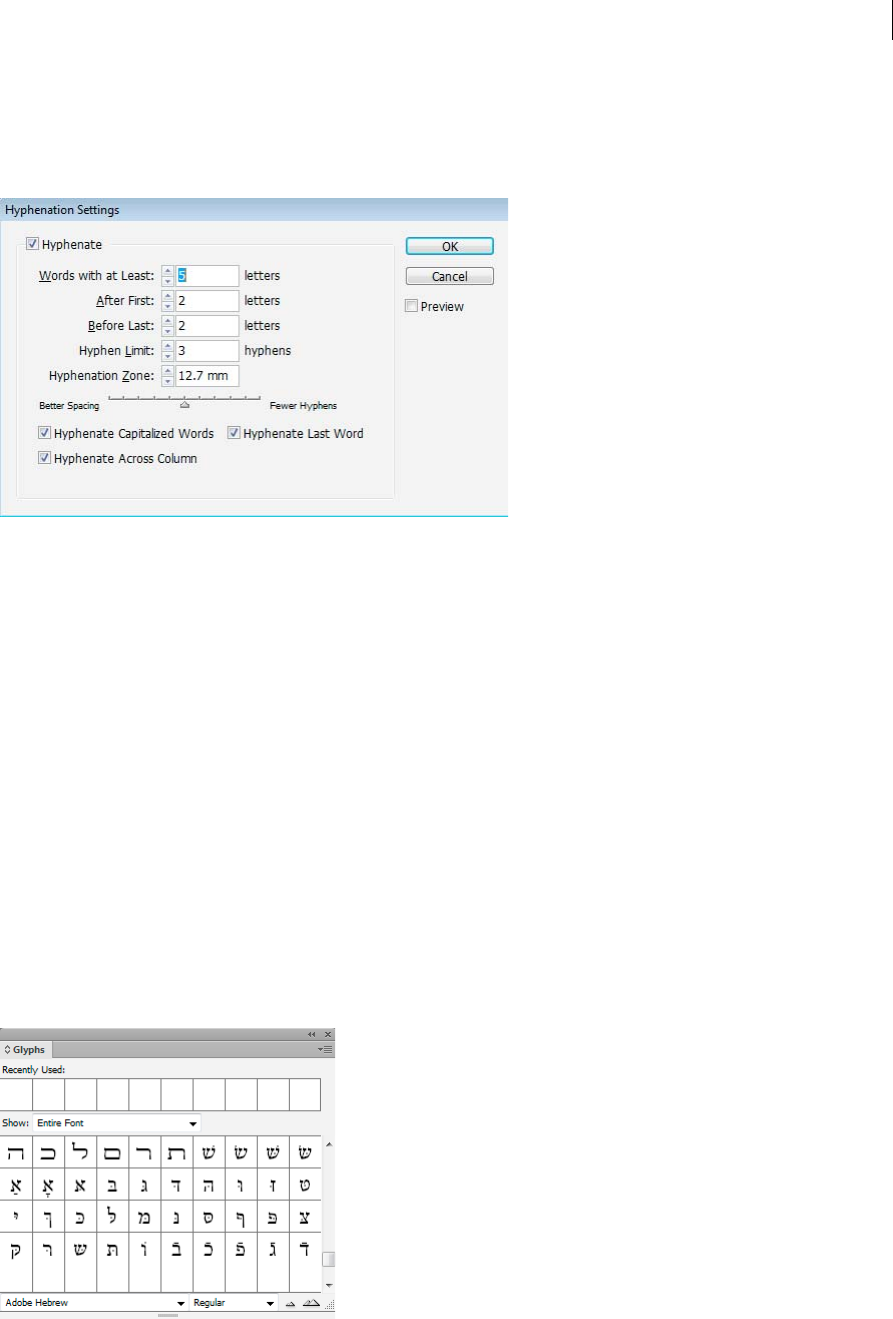
Task: Open the Glyphs panel flyout menu
Action: coord(326,1050)
